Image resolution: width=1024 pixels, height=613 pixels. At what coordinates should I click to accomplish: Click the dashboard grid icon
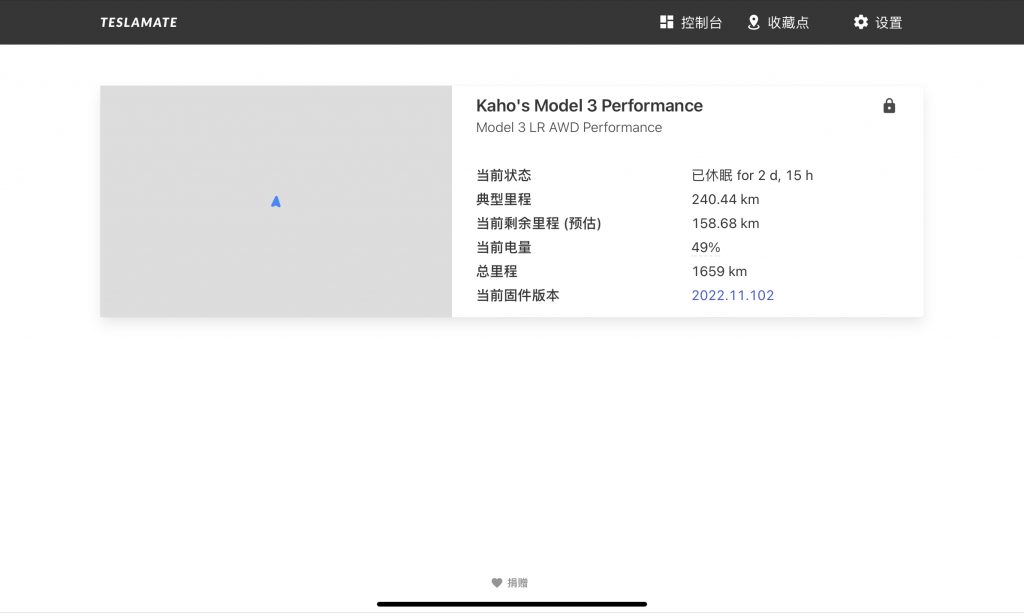point(667,22)
